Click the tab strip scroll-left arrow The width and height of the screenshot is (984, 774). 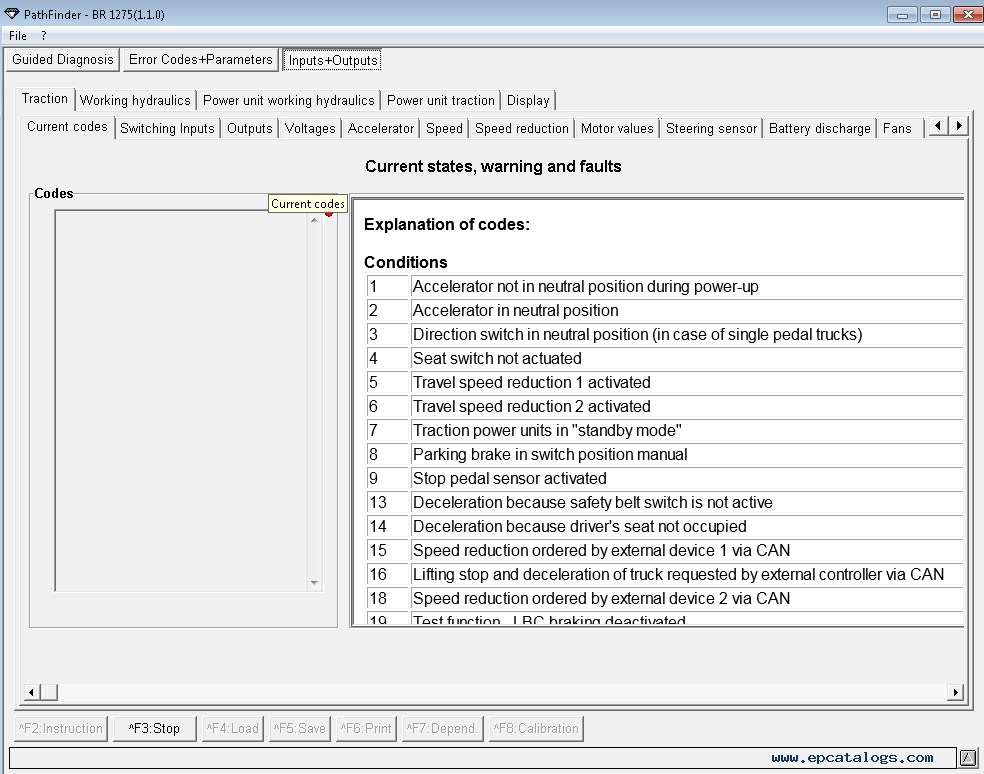point(938,126)
